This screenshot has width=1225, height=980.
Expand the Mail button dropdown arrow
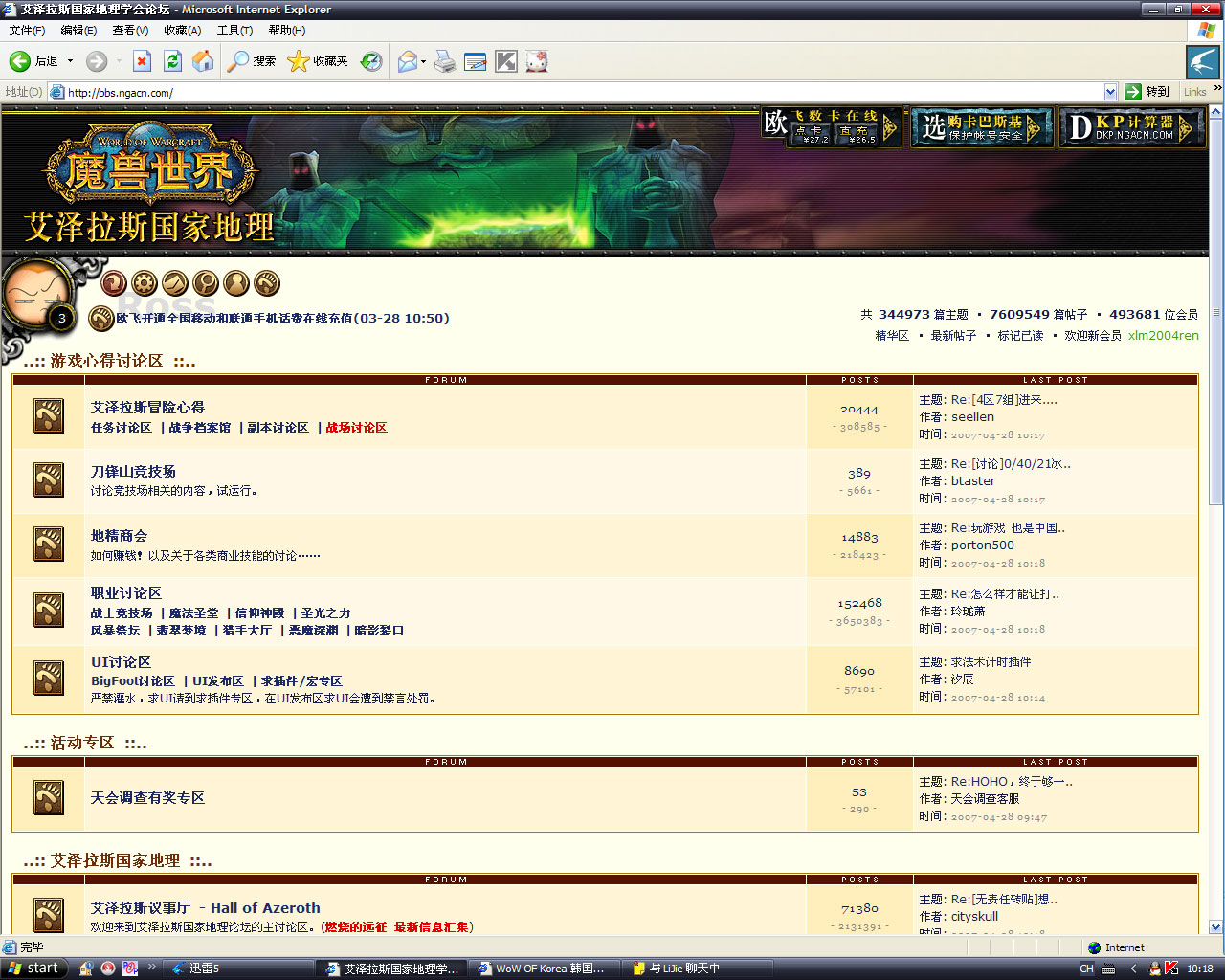(423, 61)
